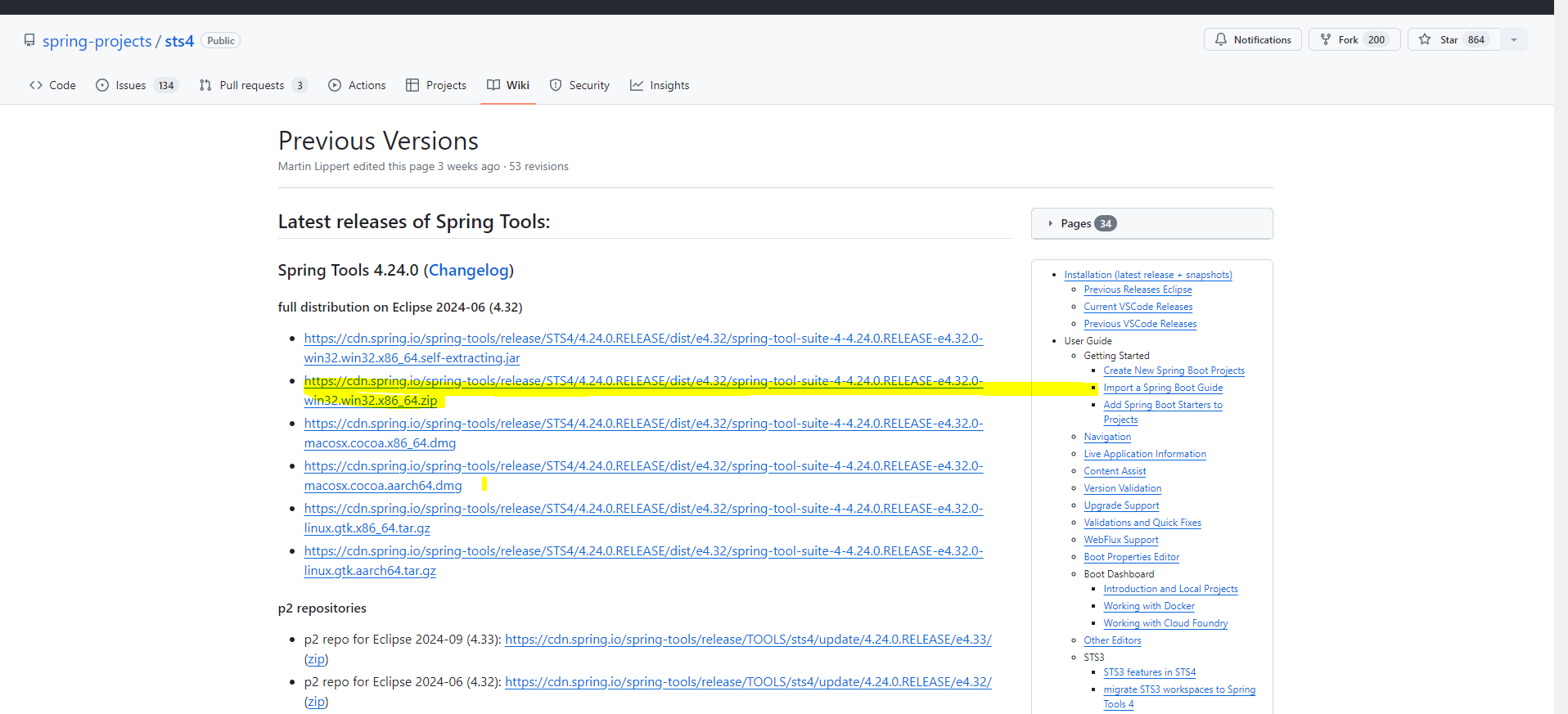Click the Notifications button
1568x714 pixels.
1253,39
